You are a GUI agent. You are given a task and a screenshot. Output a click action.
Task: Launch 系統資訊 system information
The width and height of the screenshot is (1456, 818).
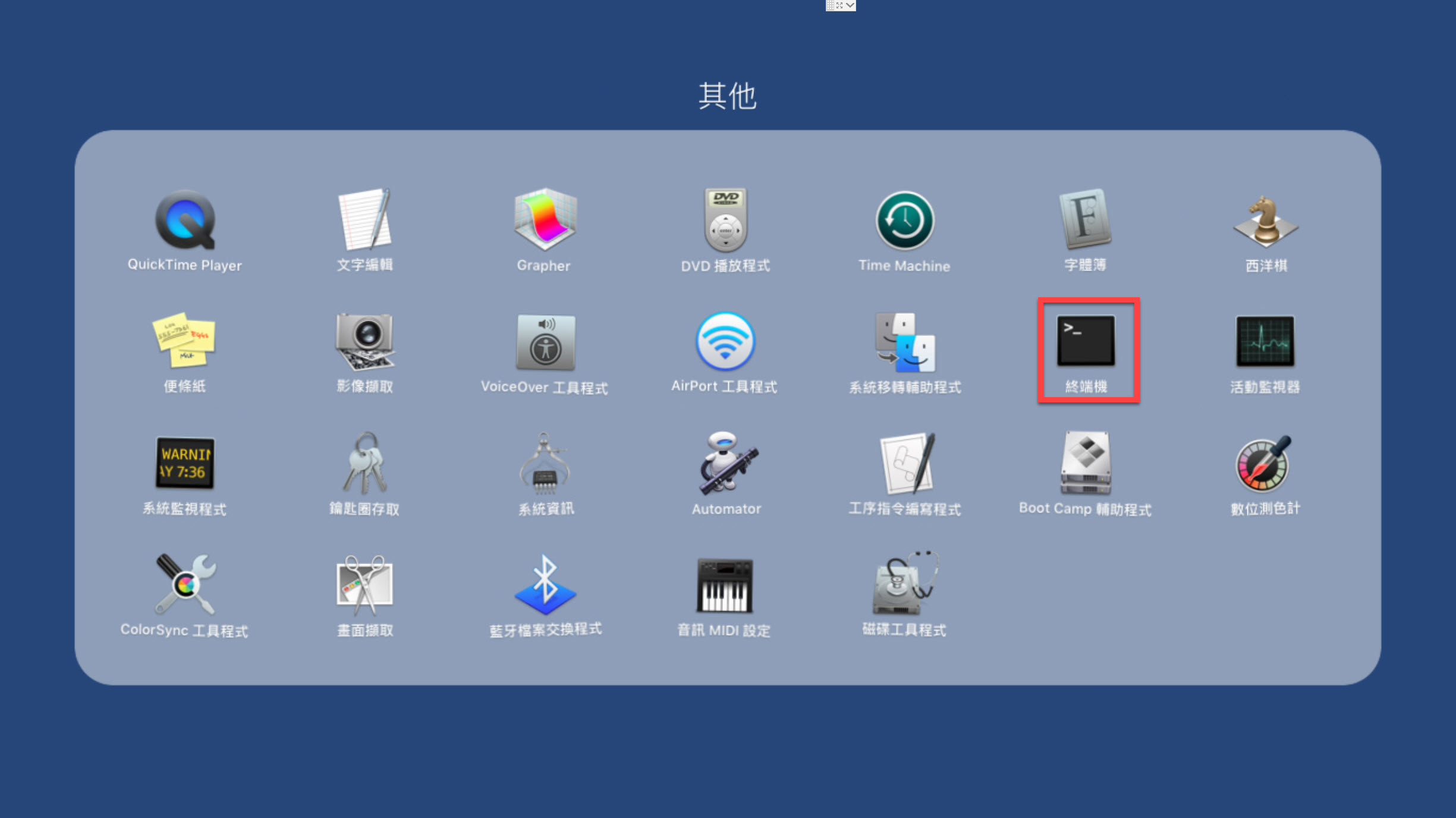coord(545,463)
